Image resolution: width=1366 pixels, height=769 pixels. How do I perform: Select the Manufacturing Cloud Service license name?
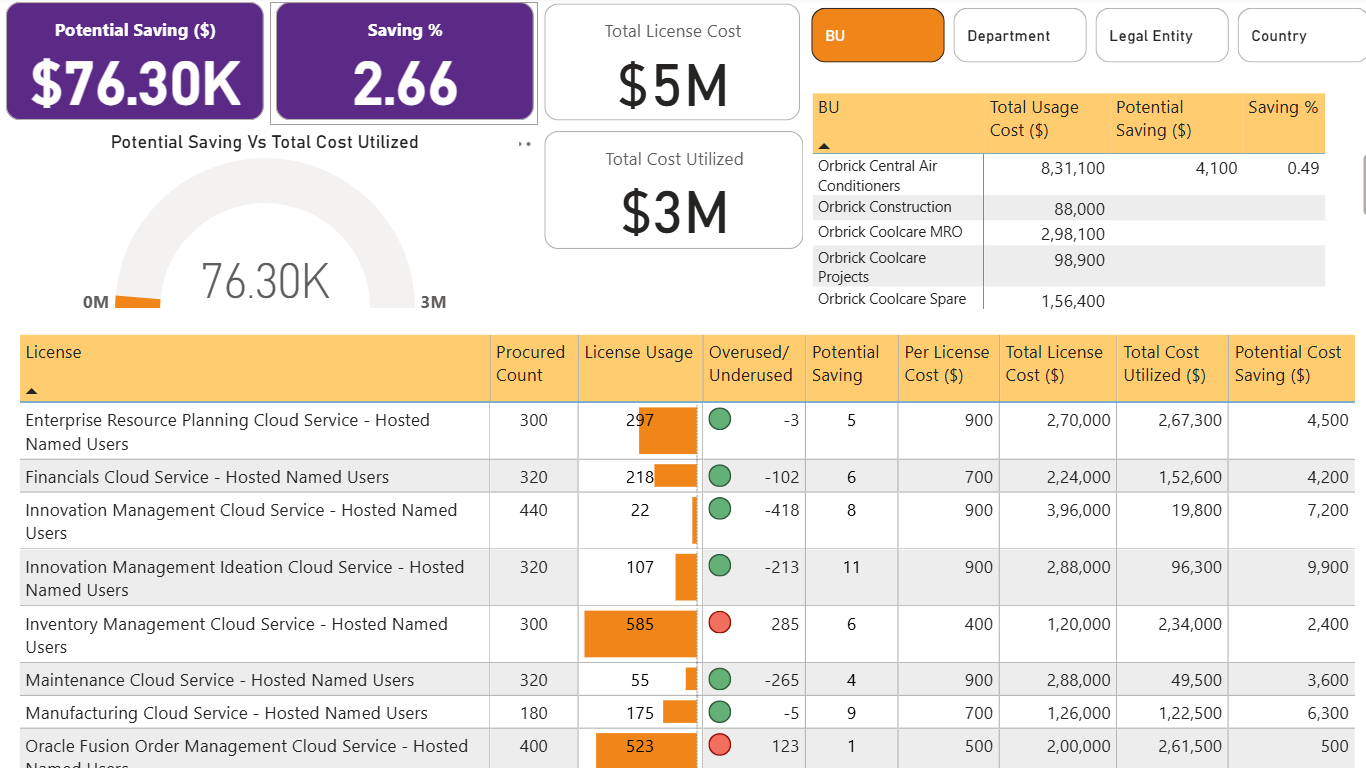(x=226, y=713)
